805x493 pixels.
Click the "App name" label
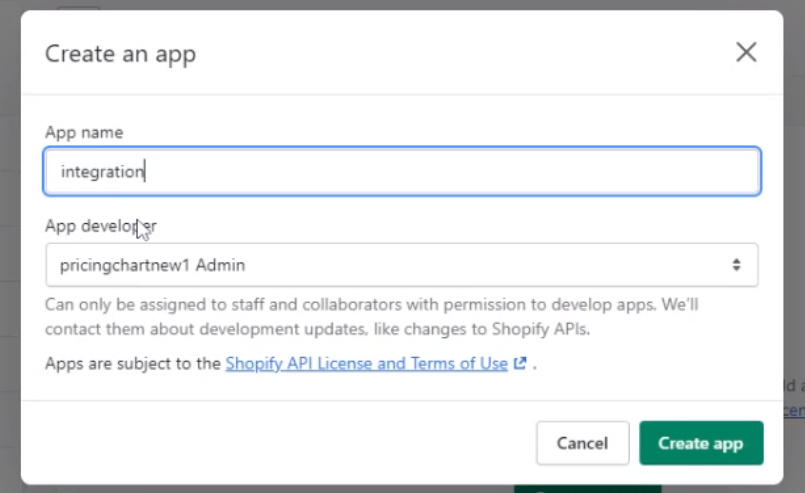coord(84,132)
